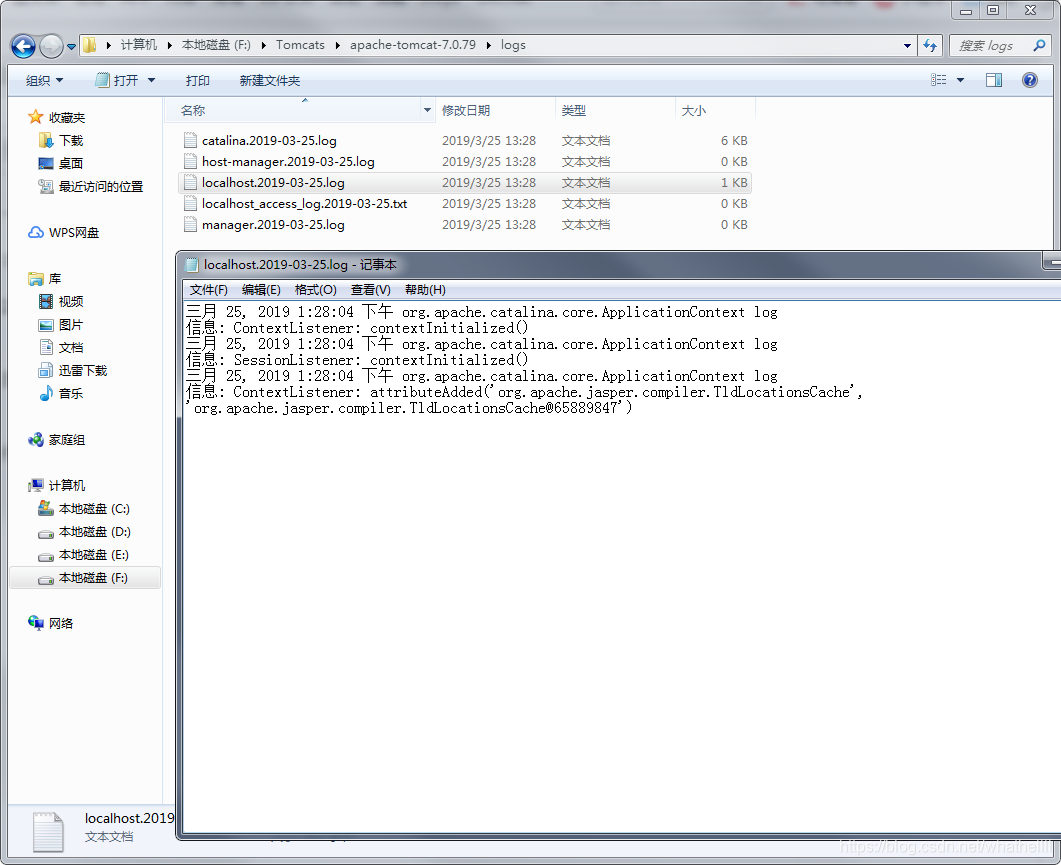This screenshot has width=1061, height=865.
Task: Click 新建文件夹 in the toolbar
Action: pyautogui.click(x=269, y=81)
